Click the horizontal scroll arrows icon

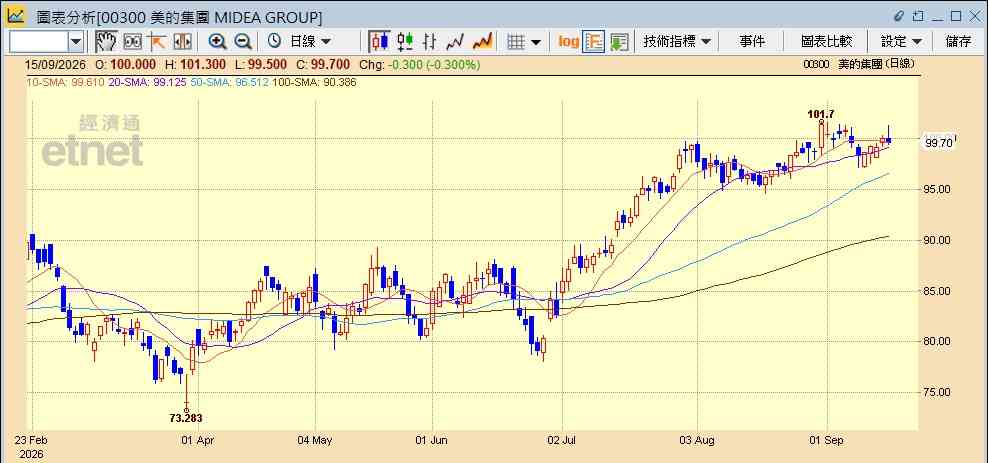pyautogui.click(x=182, y=42)
